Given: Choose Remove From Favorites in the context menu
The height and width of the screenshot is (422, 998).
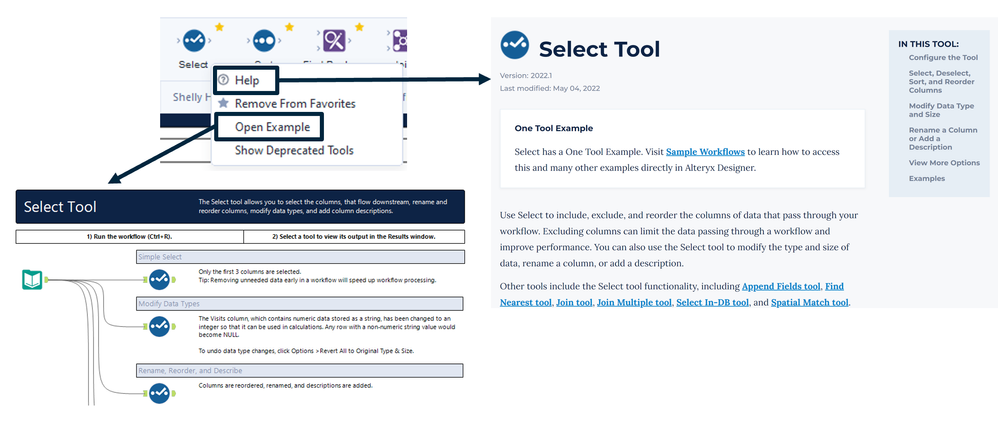Looking at the screenshot, I should [295, 103].
